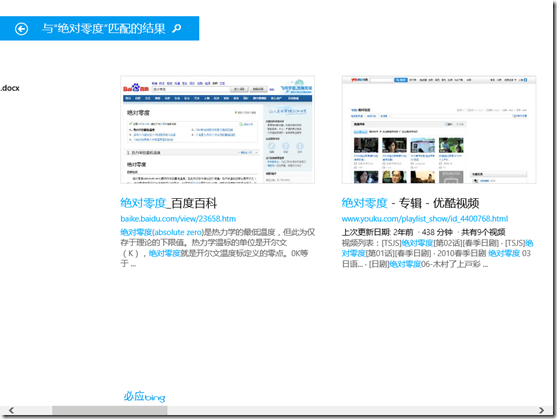Click the horizontal scrollbar thumb
This screenshot has height=419, width=557.
click(110, 410)
